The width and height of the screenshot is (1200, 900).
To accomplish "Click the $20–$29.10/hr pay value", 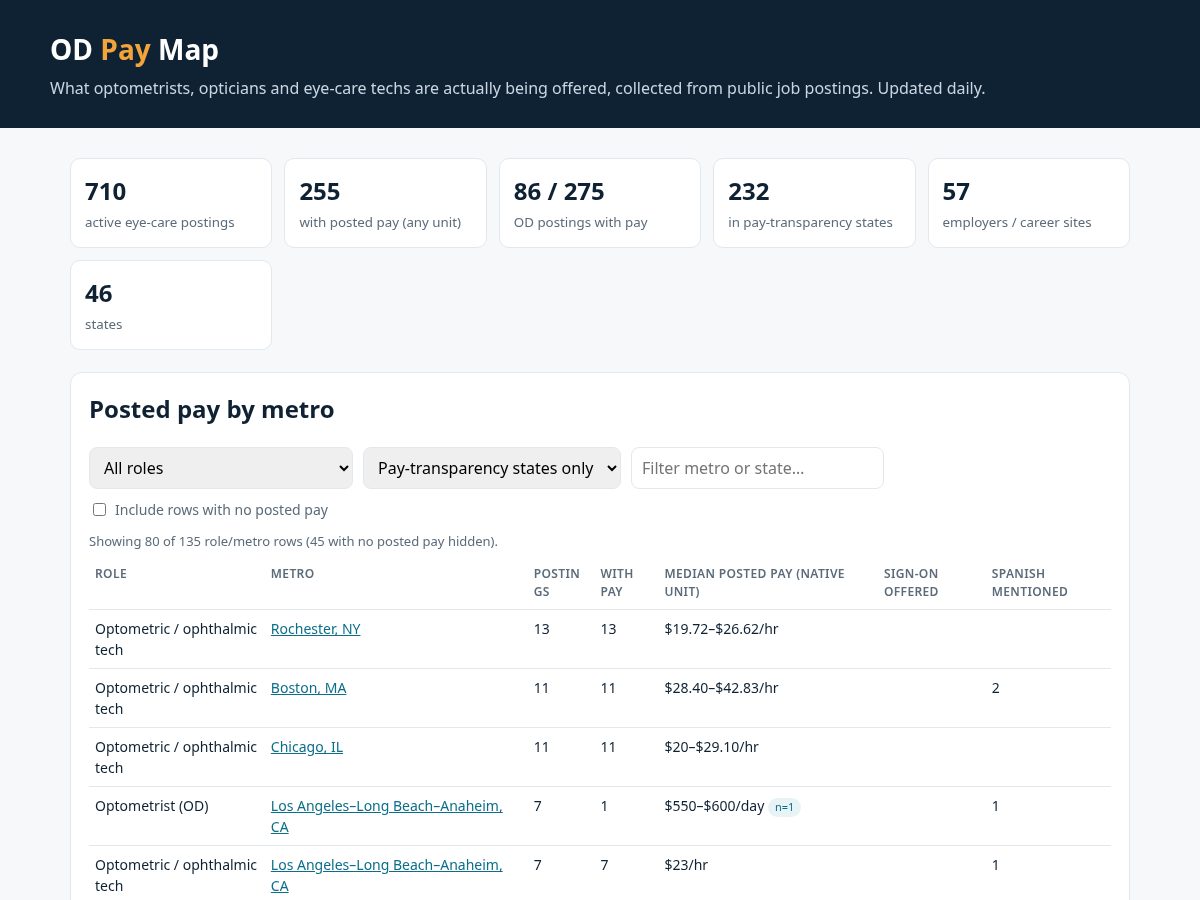I will coord(711,747).
